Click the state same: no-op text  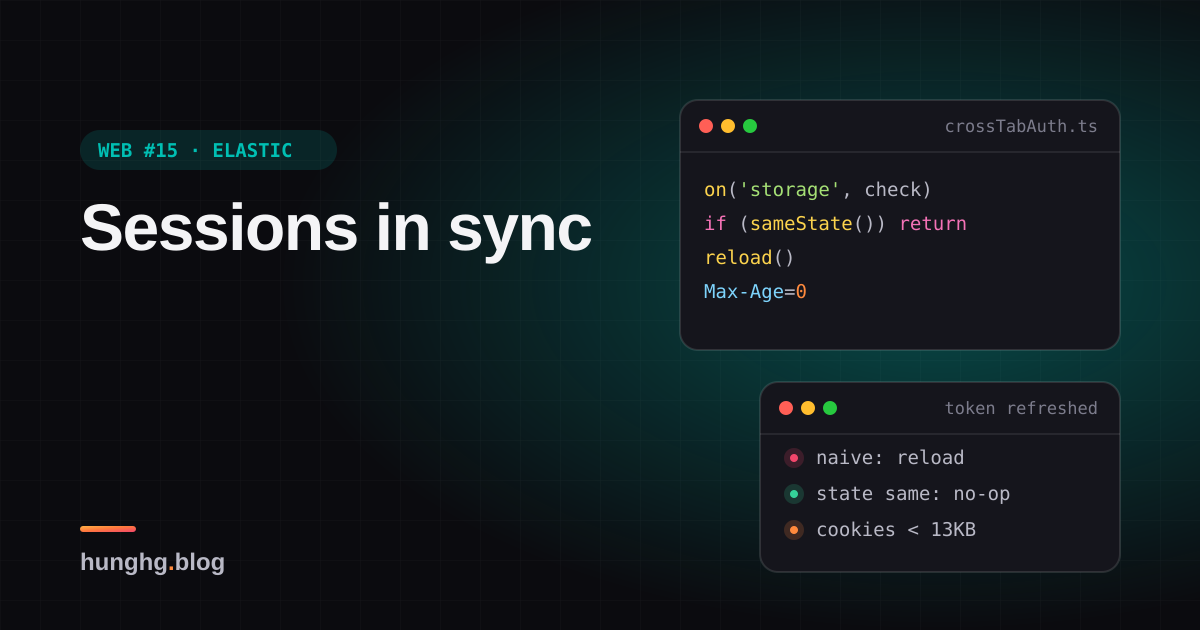pyautogui.click(x=913, y=494)
